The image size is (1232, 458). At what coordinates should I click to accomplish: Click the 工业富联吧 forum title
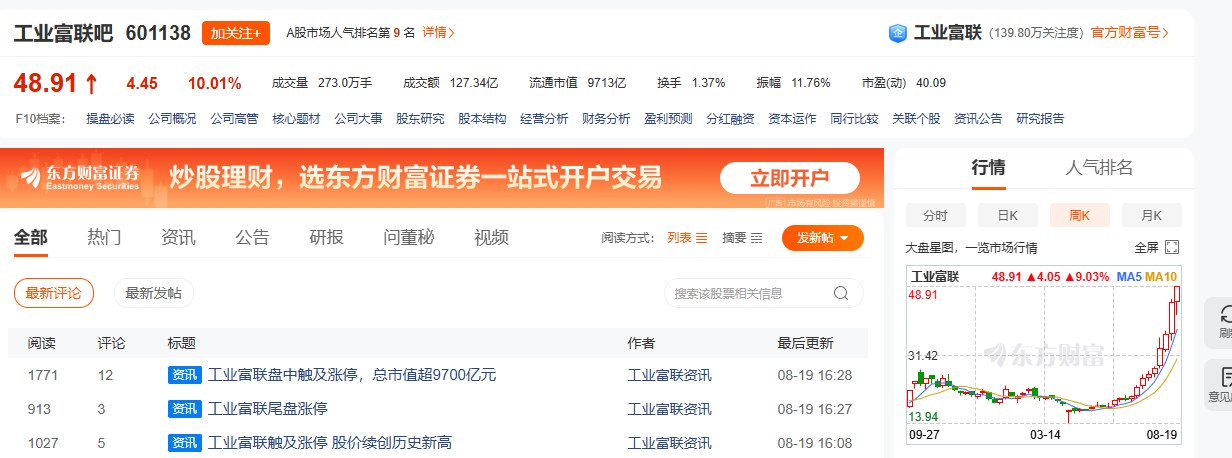tap(62, 33)
